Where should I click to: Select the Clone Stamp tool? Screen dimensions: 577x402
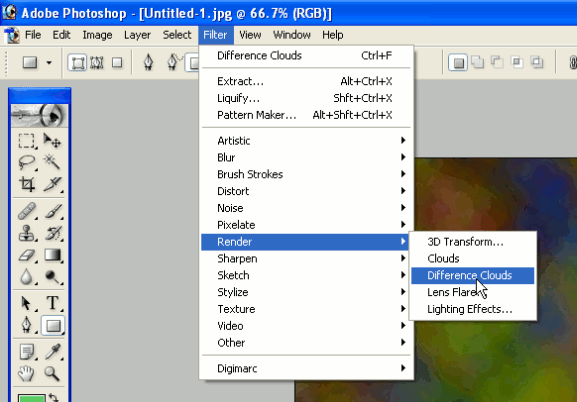click(x=26, y=233)
